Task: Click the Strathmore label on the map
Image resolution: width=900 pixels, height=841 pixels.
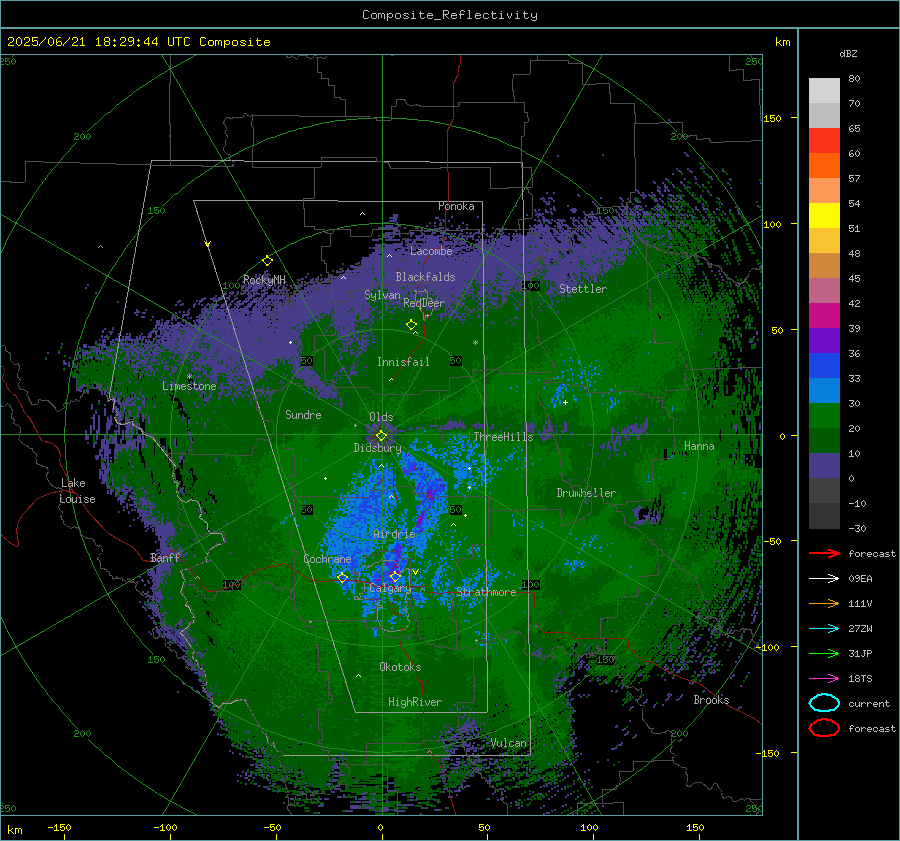Action: (x=486, y=592)
